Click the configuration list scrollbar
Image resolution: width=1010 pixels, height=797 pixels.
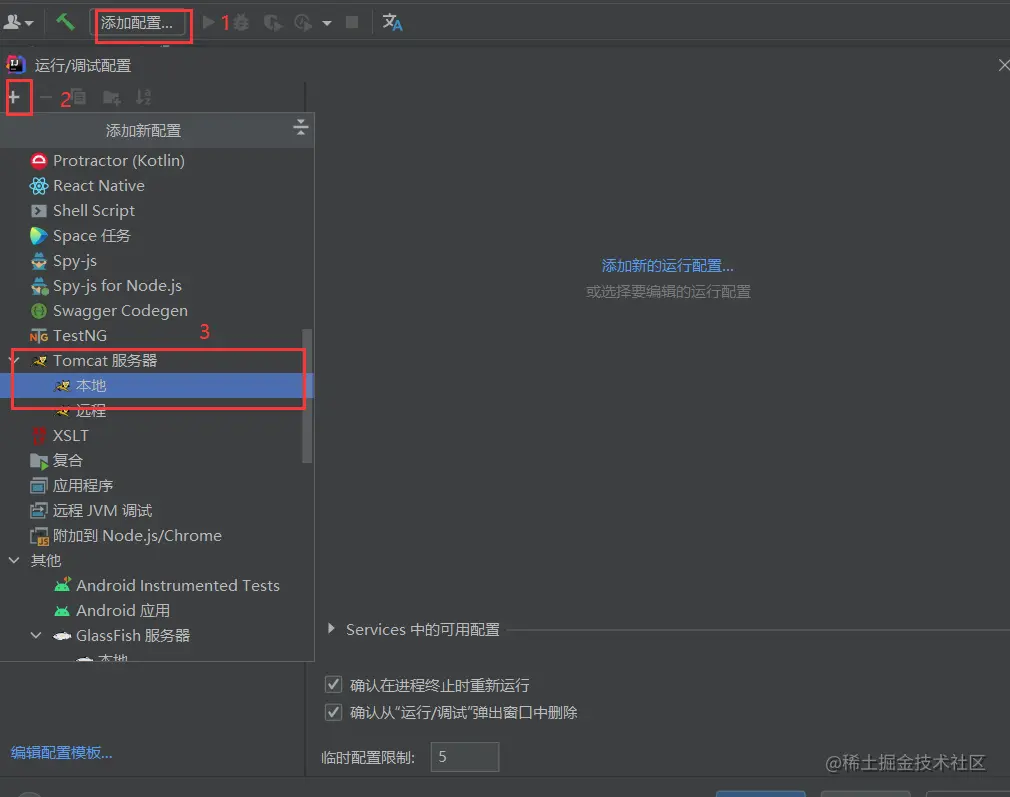pyautogui.click(x=307, y=396)
